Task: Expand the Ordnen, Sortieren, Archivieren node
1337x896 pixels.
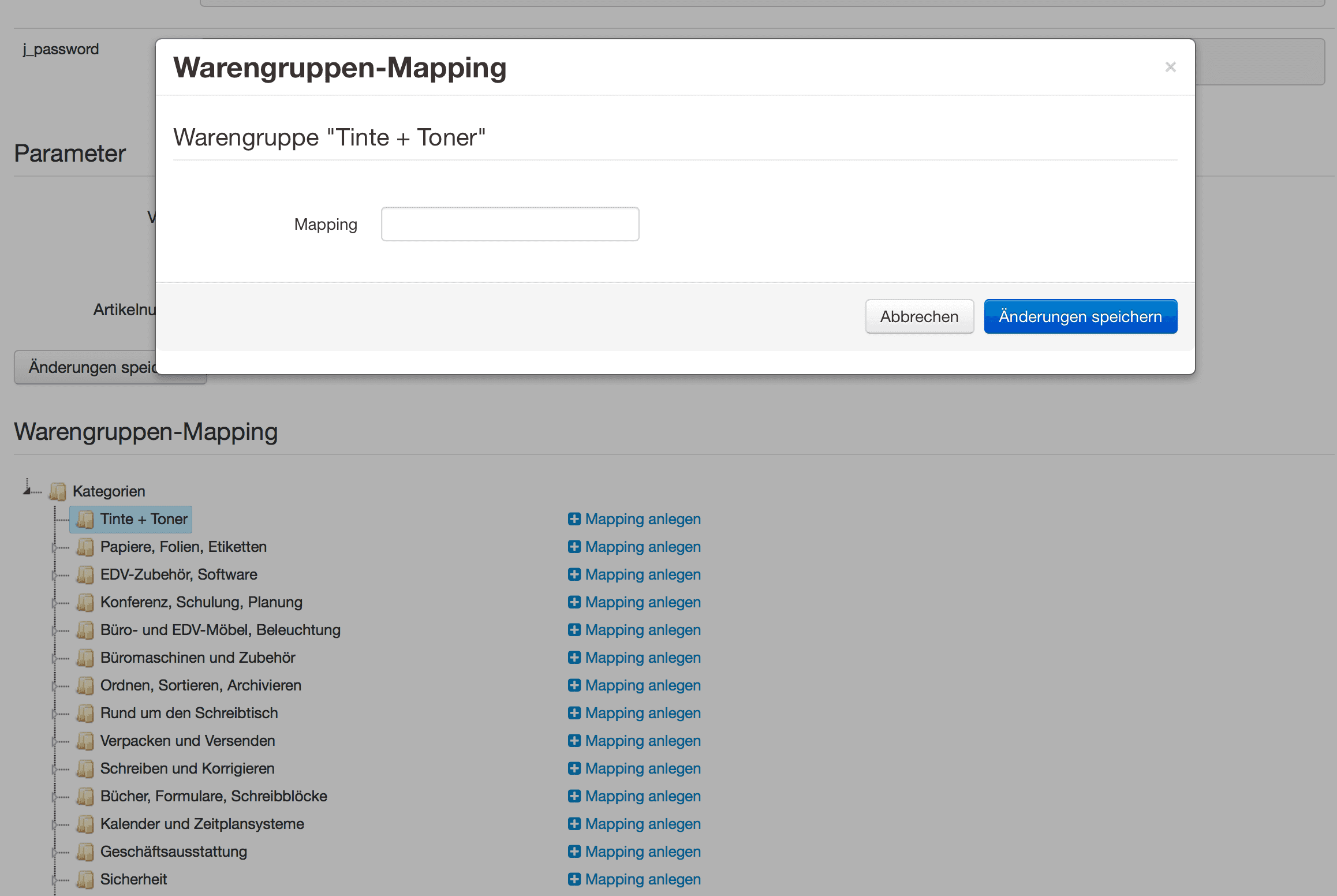Action: 55,685
